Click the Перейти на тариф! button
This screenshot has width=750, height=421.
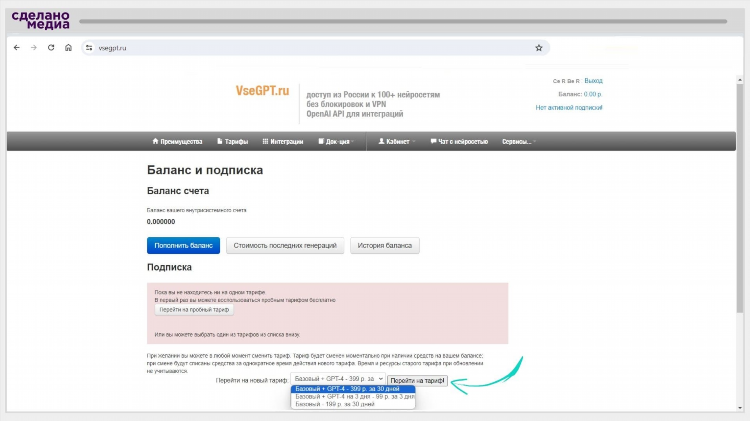point(417,381)
